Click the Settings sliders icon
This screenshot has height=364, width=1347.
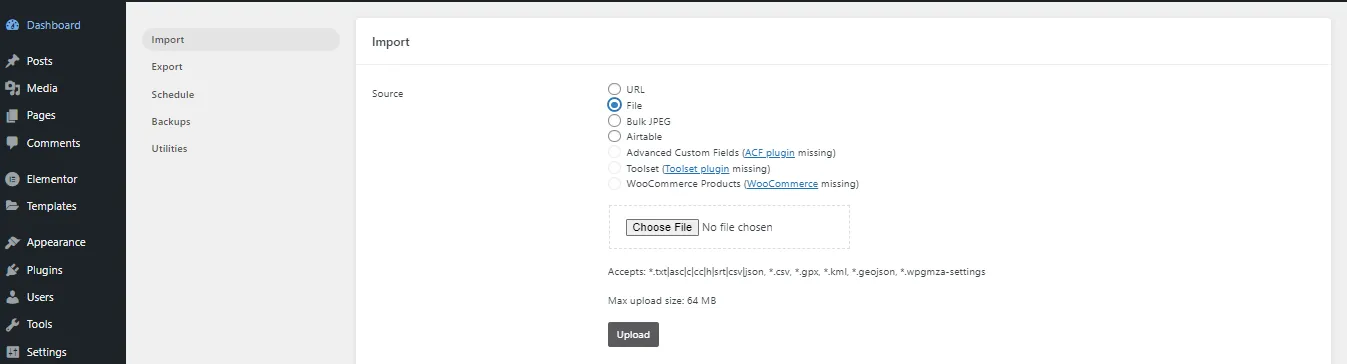pyautogui.click(x=12, y=352)
